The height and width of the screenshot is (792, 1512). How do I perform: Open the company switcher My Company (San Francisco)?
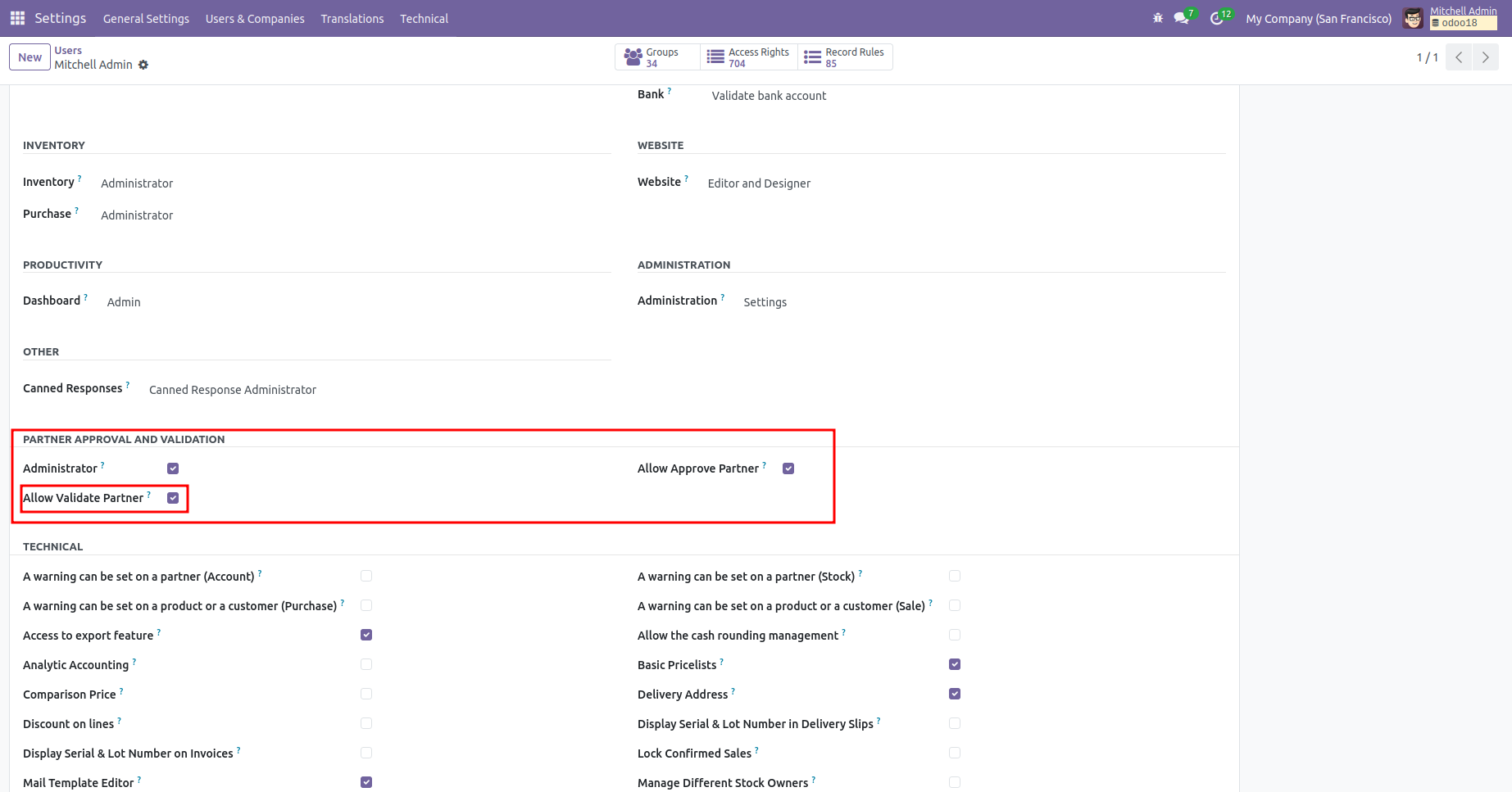click(1319, 19)
